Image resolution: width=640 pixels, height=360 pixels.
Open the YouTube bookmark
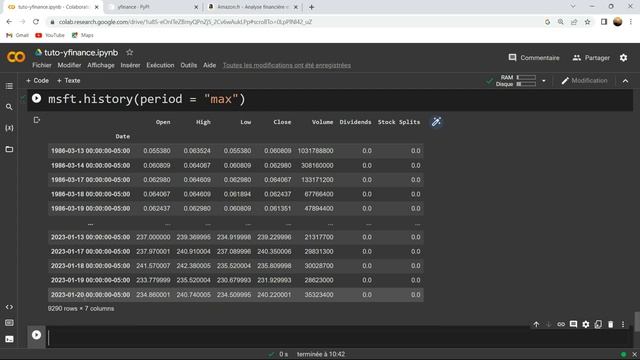point(50,36)
